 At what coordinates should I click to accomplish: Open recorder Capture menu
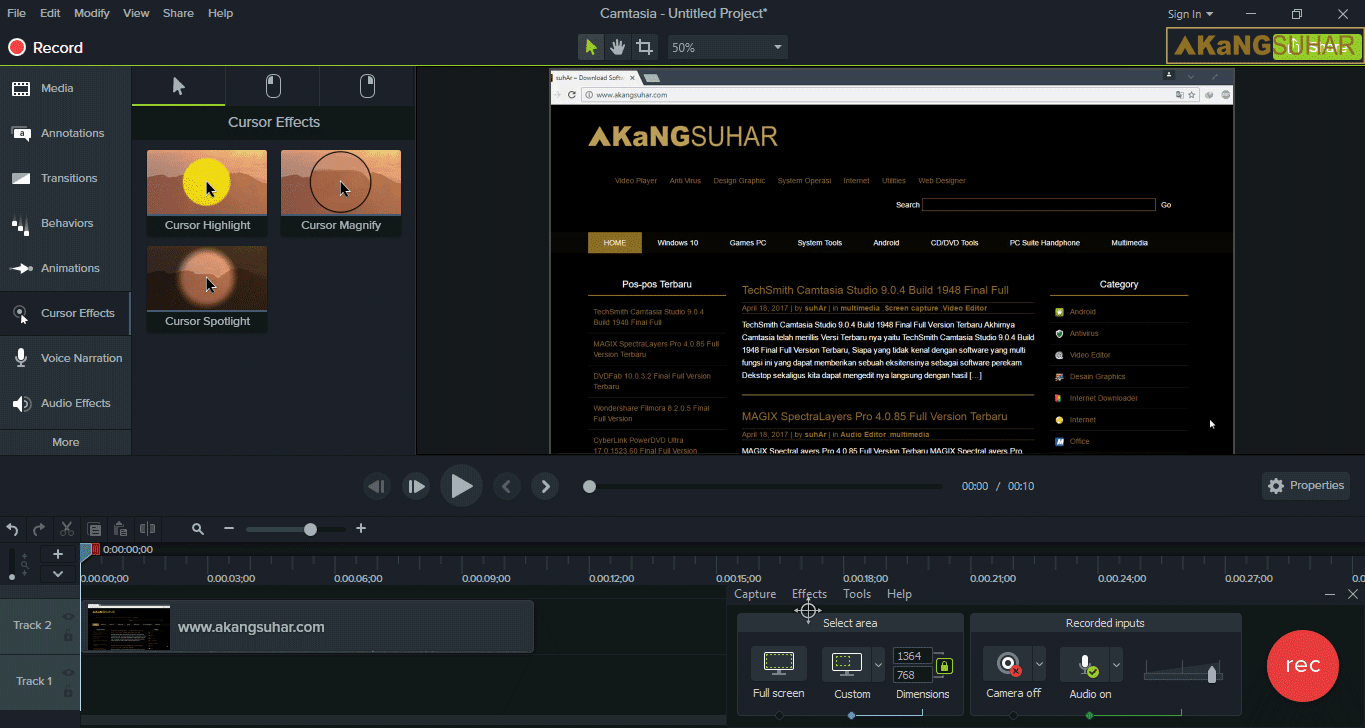click(x=755, y=594)
